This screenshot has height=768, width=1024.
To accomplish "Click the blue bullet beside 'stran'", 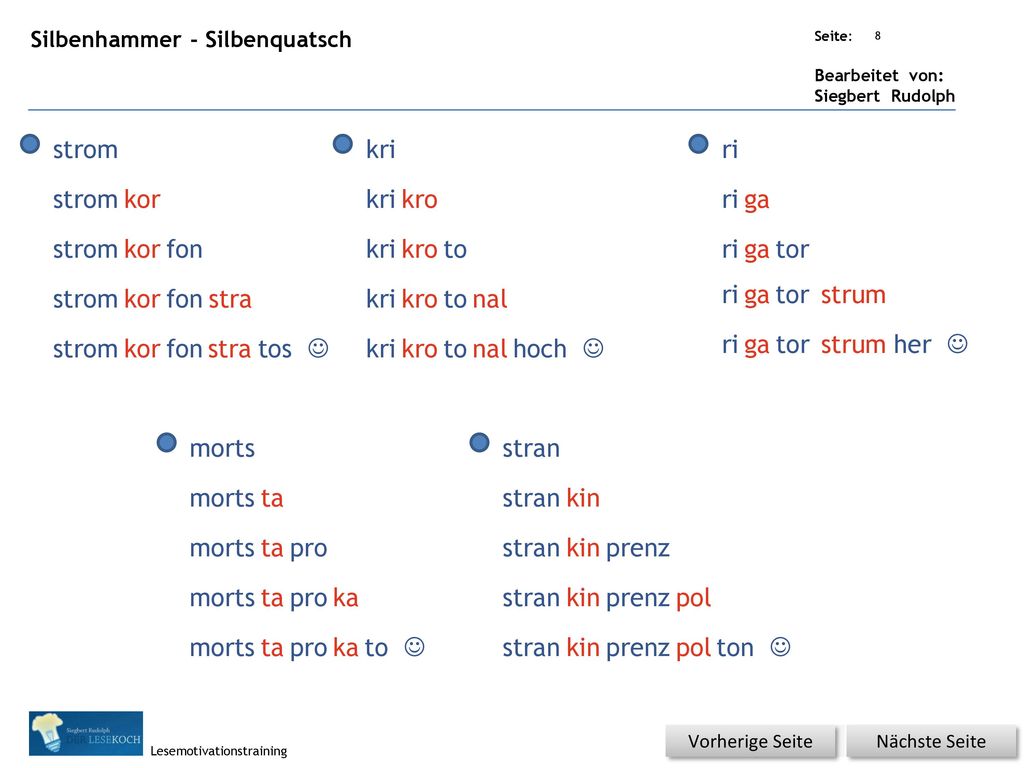I will 479,443.
